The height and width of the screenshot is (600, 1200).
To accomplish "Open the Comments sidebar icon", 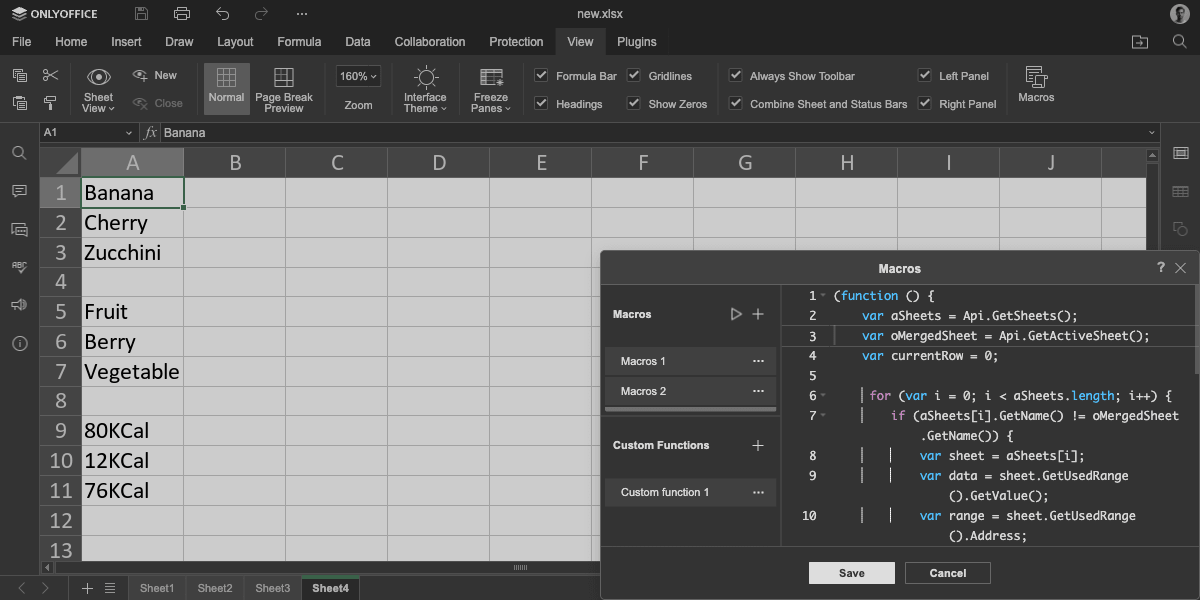I will pos(19,191).
